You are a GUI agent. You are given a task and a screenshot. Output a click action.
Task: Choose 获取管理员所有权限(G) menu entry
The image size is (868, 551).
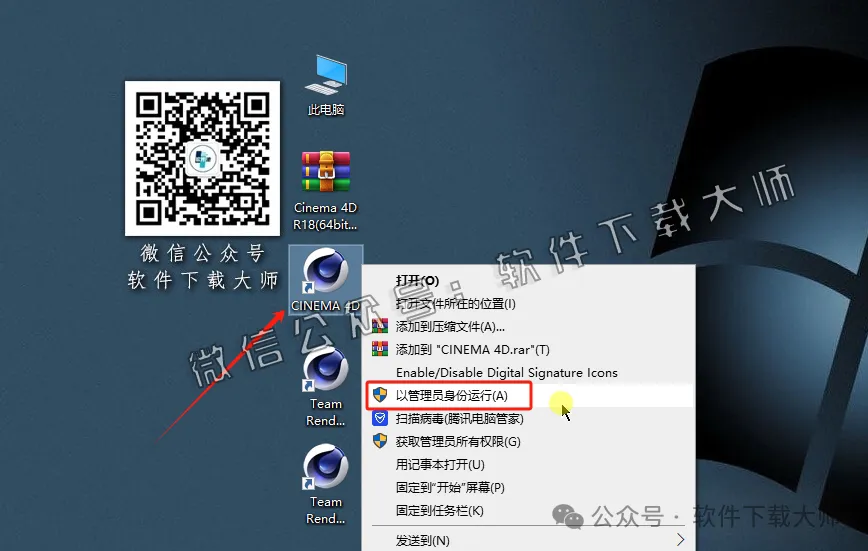pyautogui.click(x=529, y=441)
